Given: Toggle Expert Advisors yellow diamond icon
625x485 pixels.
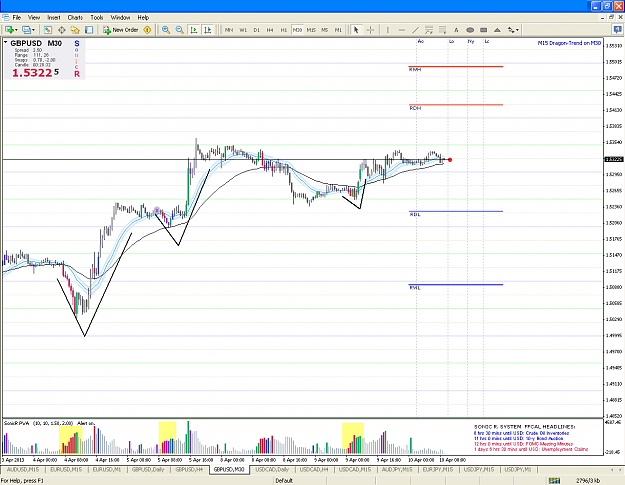Looking at the screenshot, I should (147, 30).
